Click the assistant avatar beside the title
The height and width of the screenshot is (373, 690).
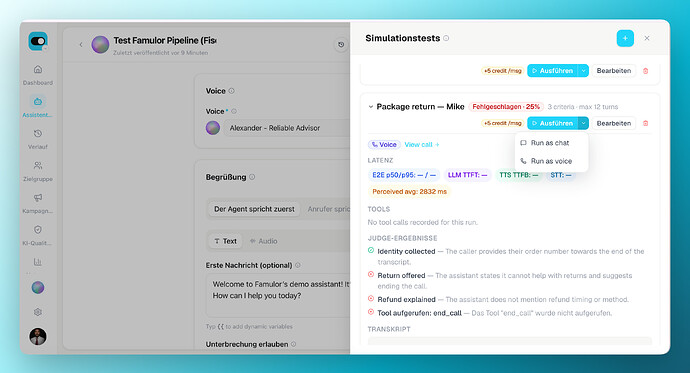100,44
